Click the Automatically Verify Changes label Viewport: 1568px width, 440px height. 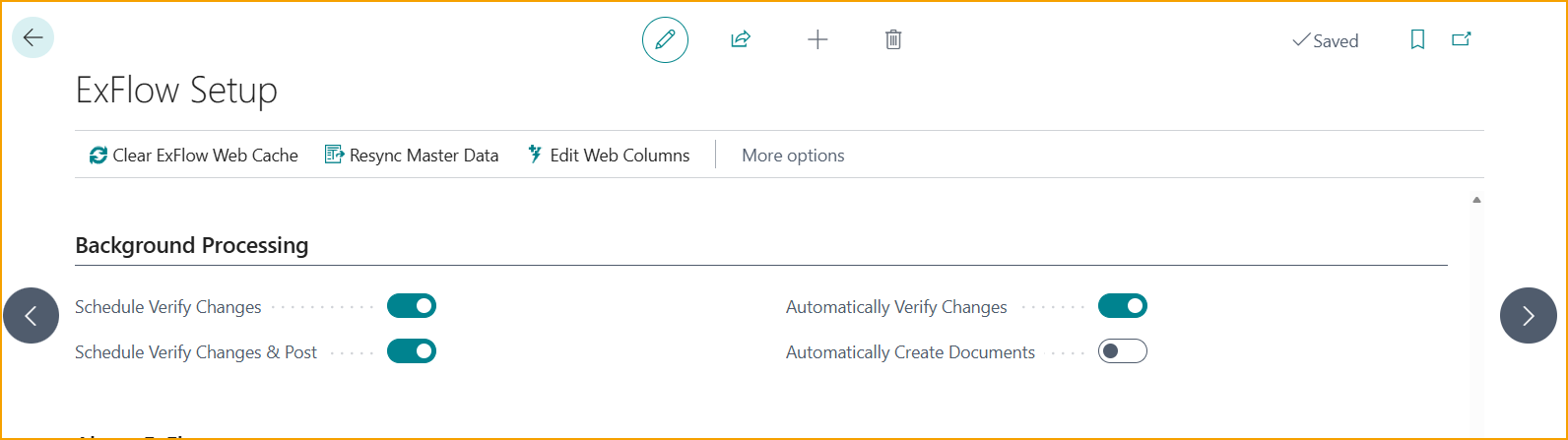pos(896,307)
